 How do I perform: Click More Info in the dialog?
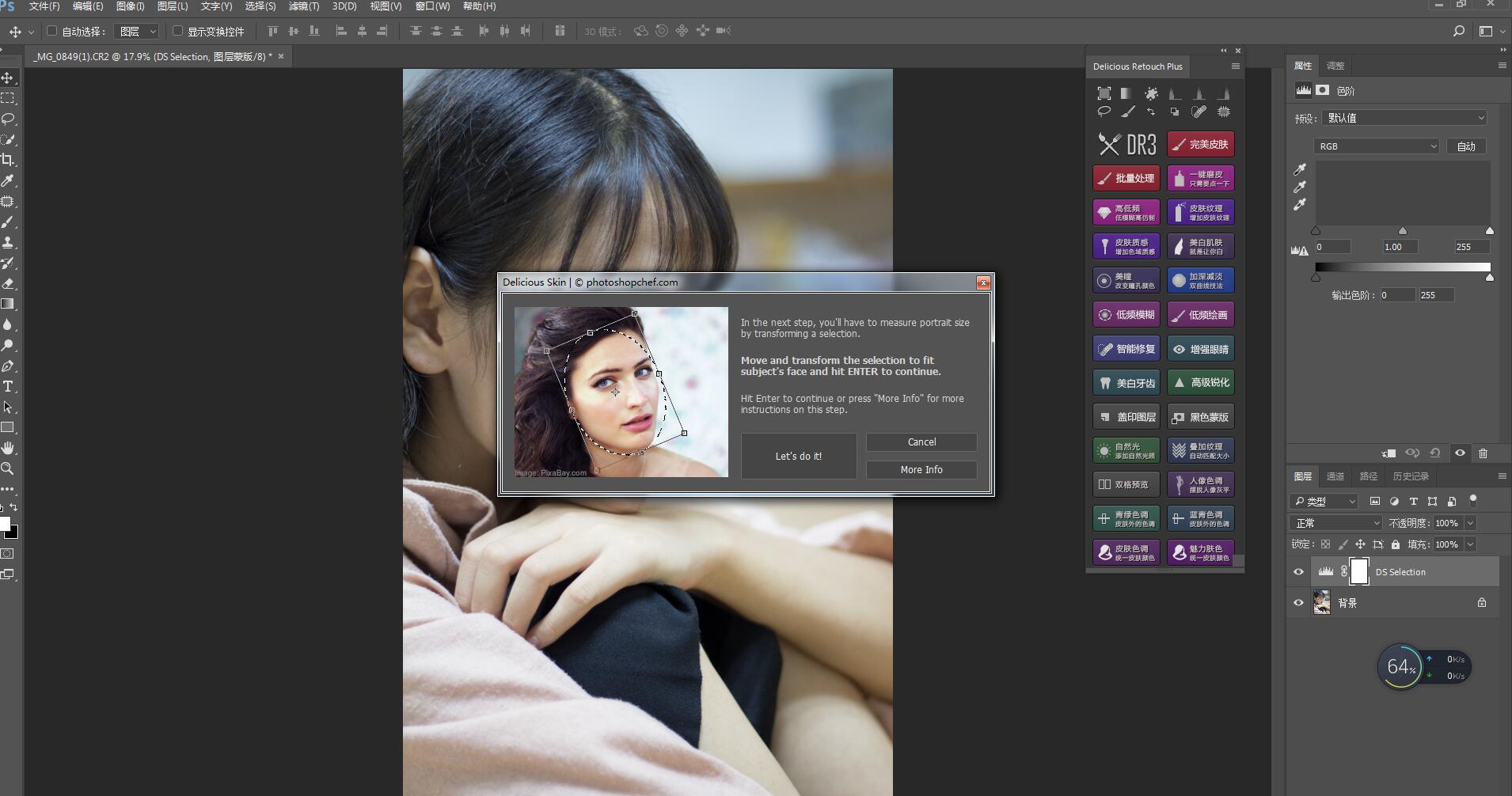pyautogui.click(x=921, y=469)
